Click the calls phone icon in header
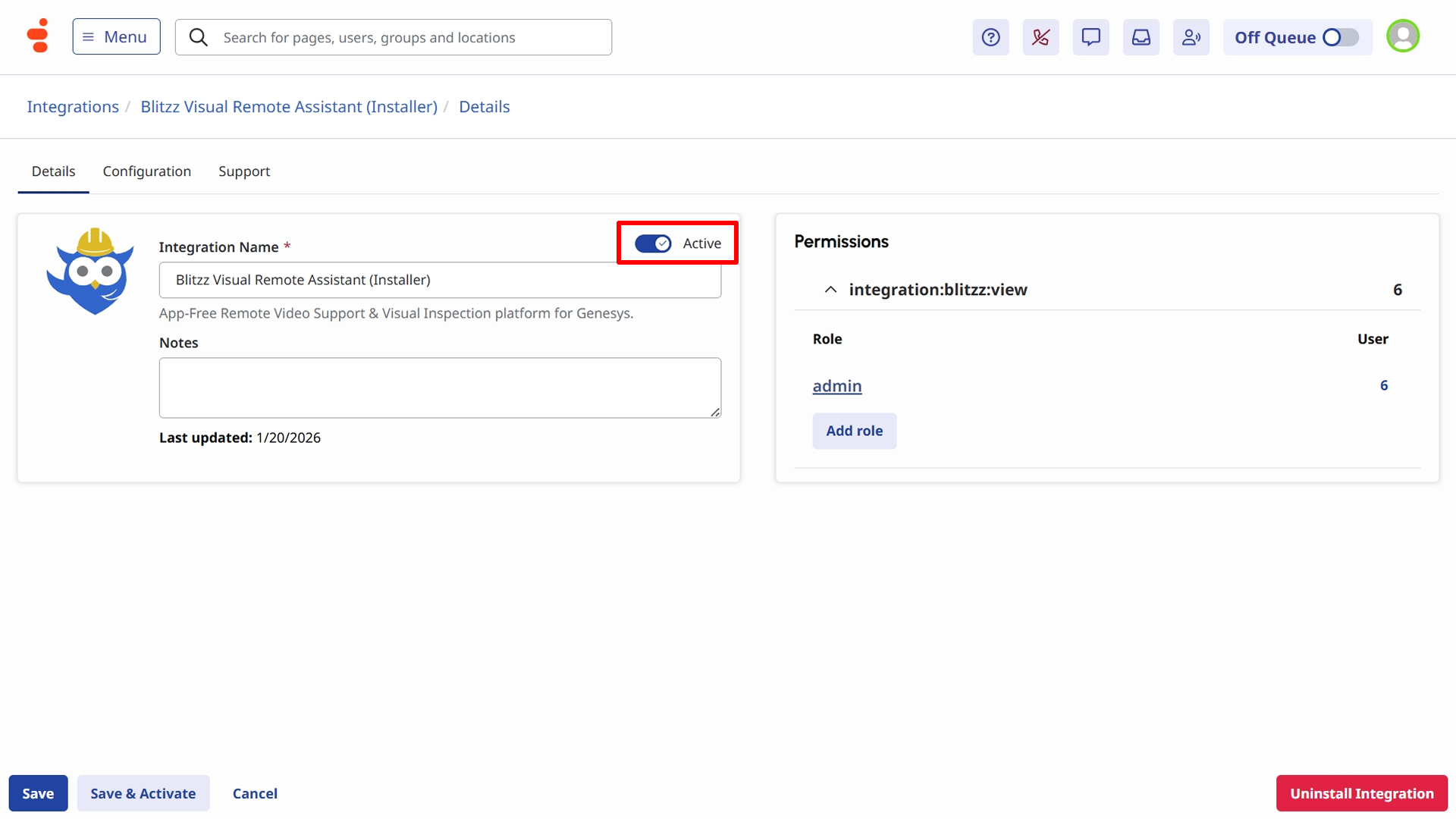 coord(1040,37)
